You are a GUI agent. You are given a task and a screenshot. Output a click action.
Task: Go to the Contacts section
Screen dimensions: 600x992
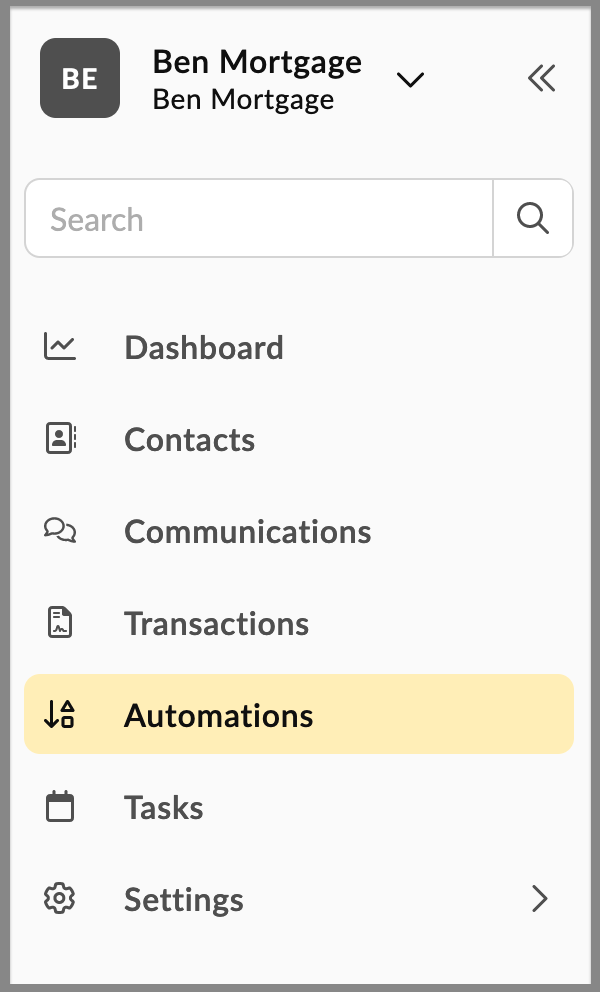(299, 439)
